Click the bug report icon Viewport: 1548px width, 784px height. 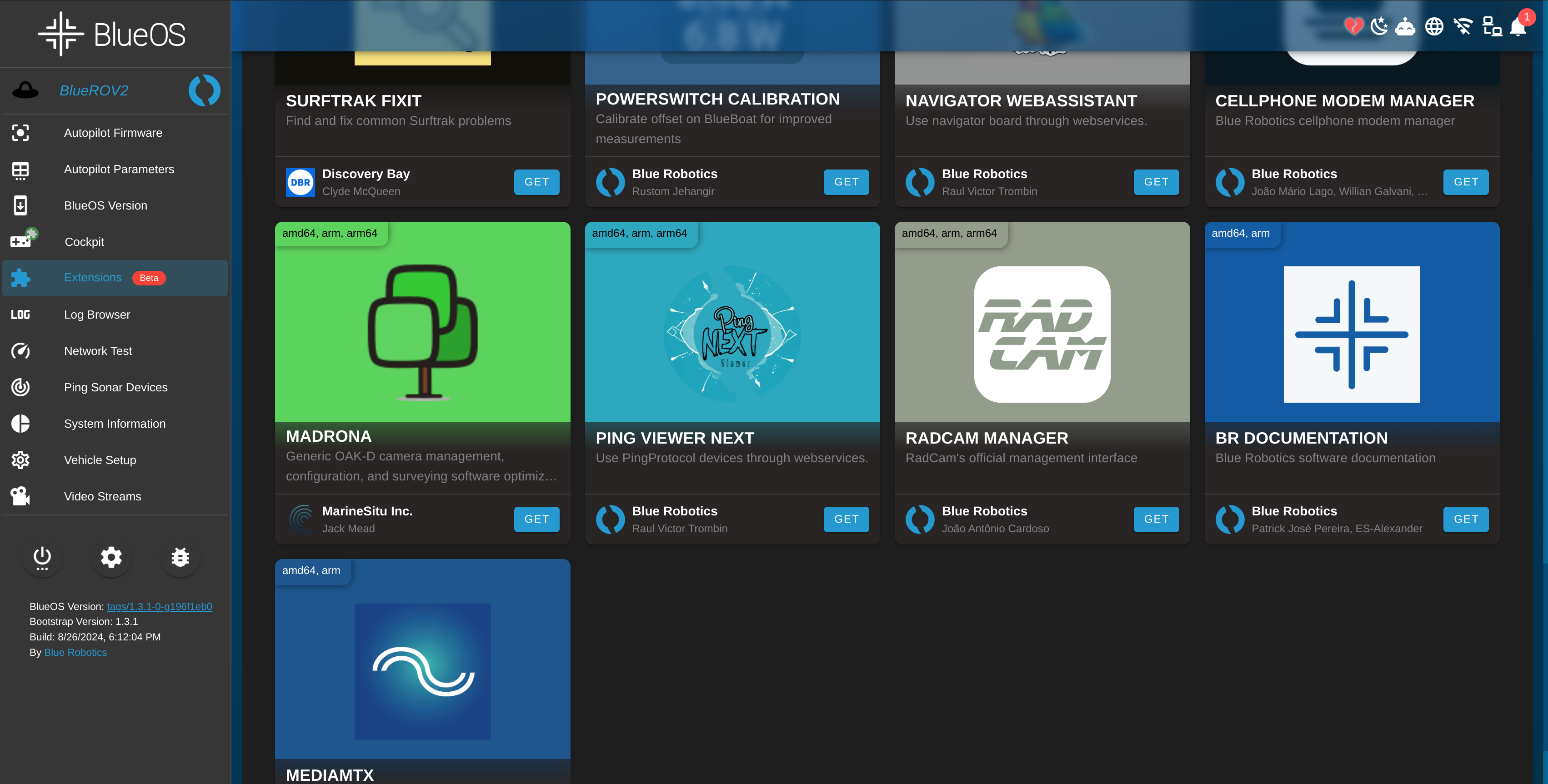tap(180, 557)
